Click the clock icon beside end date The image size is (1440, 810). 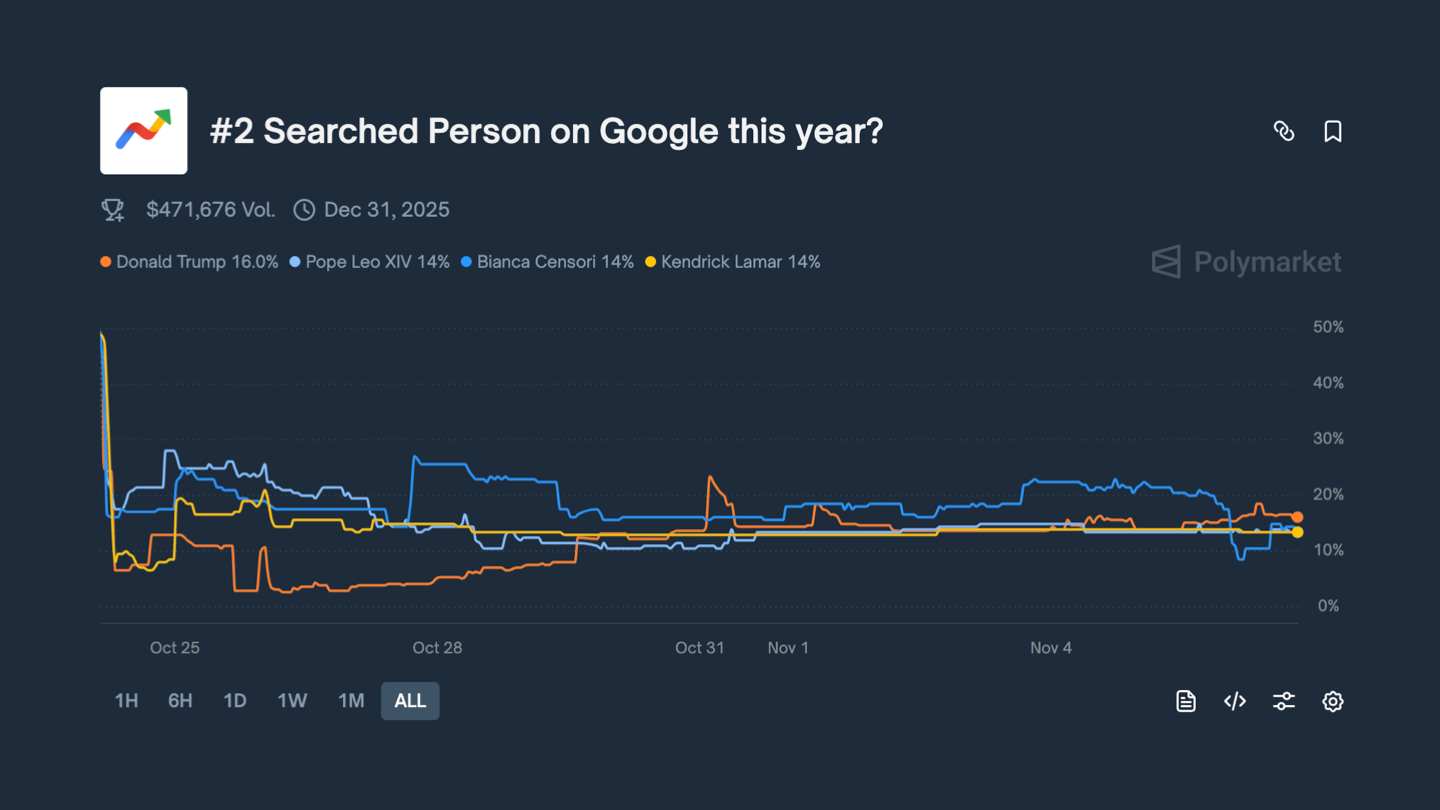[304, 210]
